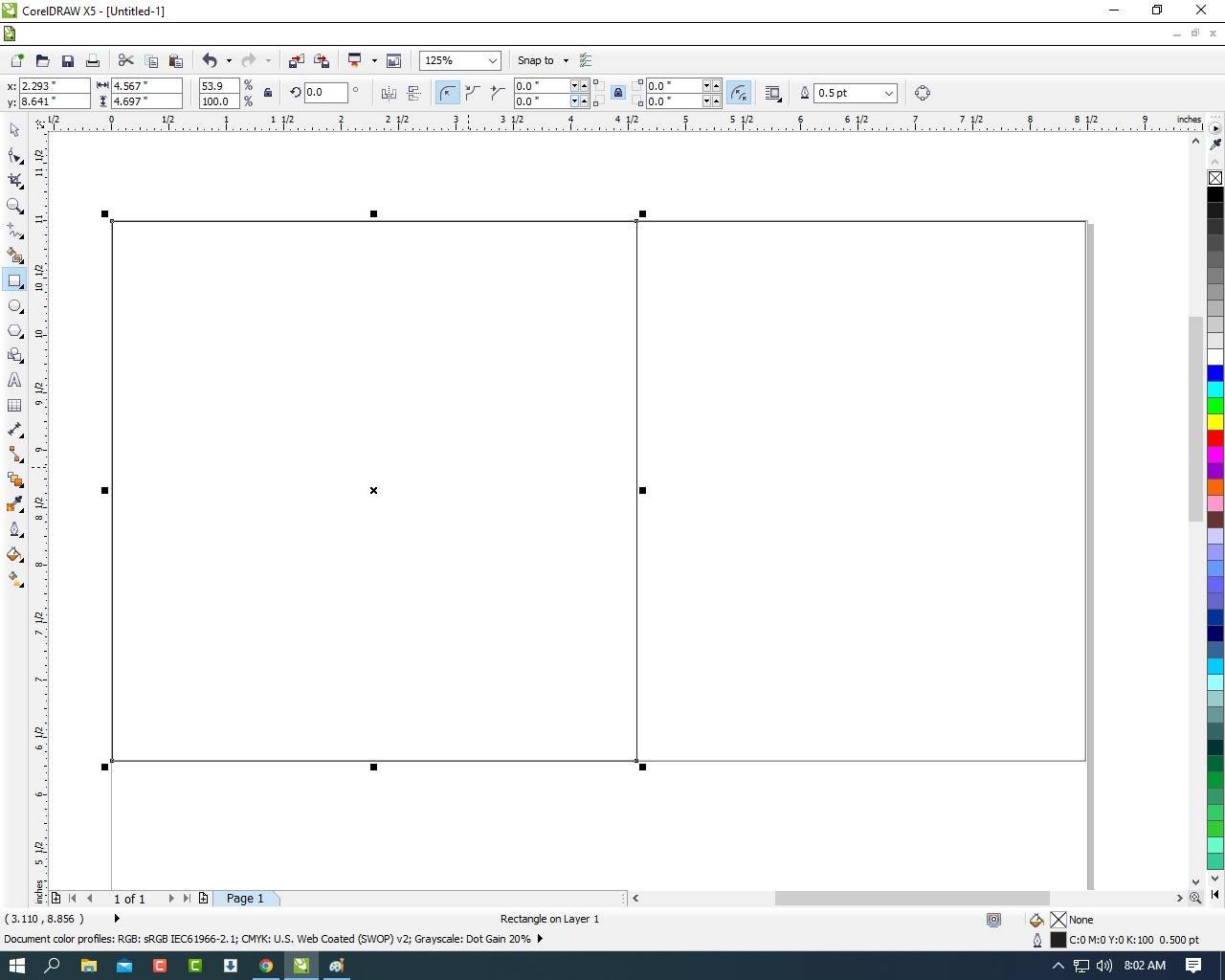1225x980 pixels.
Task: Print the document
Action: click(92, 60)
